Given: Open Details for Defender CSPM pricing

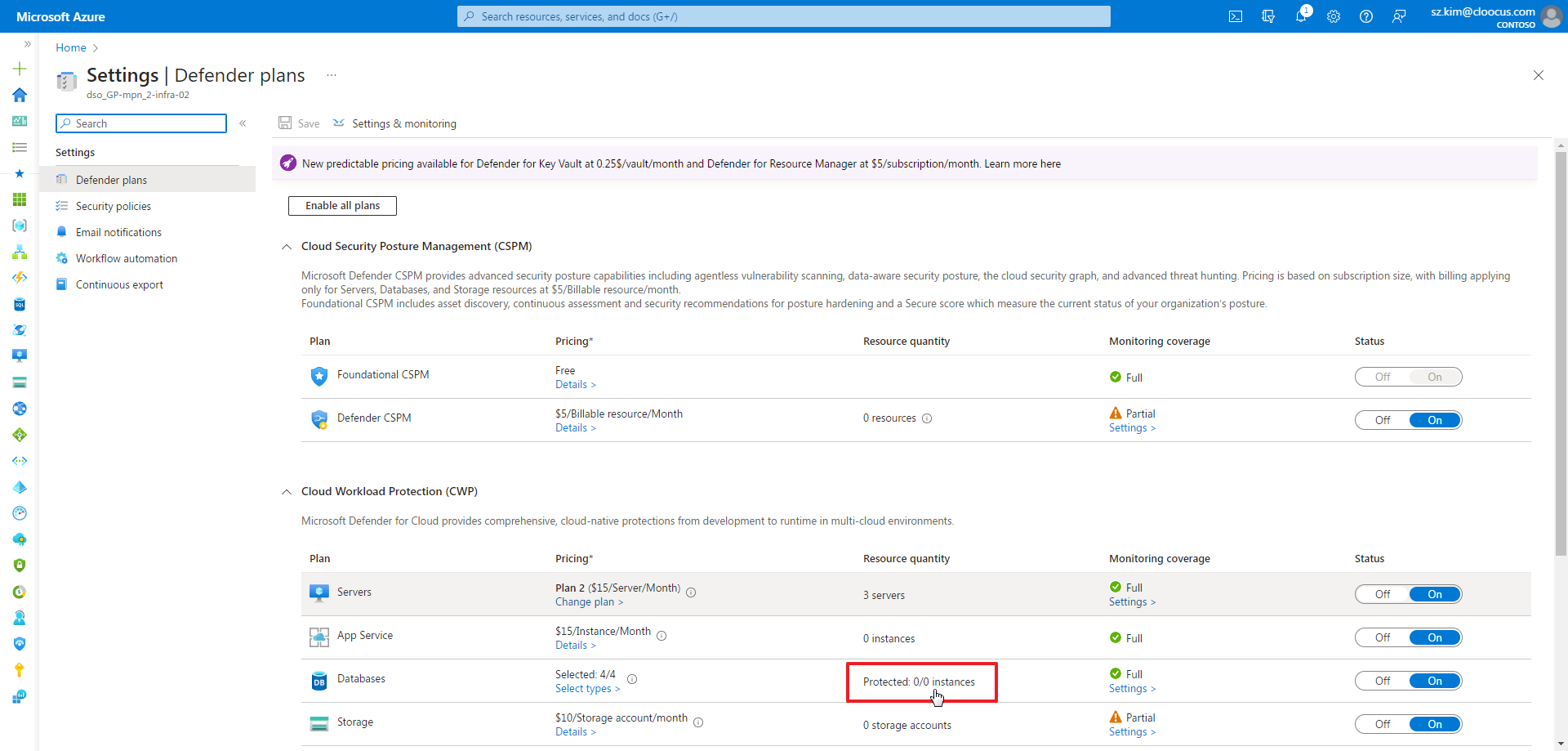Looking at the screenshot, I should 576,428.
